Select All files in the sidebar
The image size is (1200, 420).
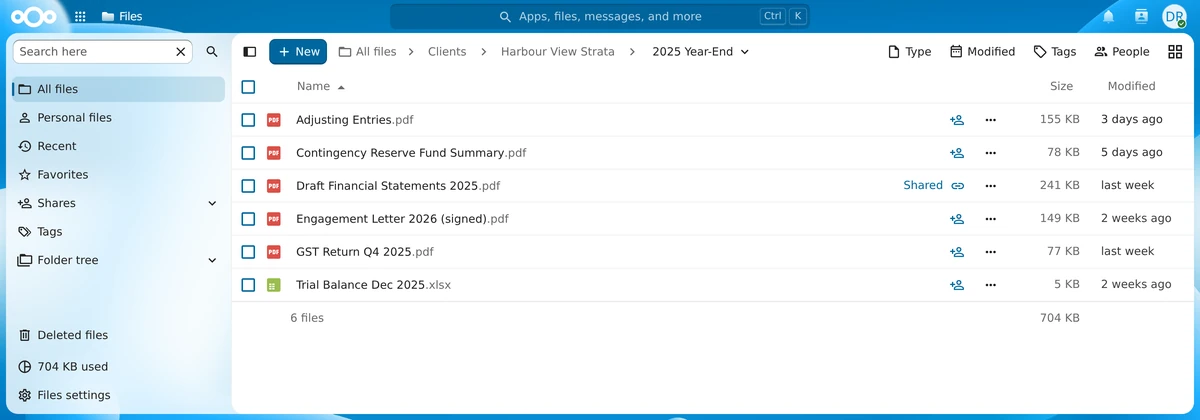click(x=118, y=89)
